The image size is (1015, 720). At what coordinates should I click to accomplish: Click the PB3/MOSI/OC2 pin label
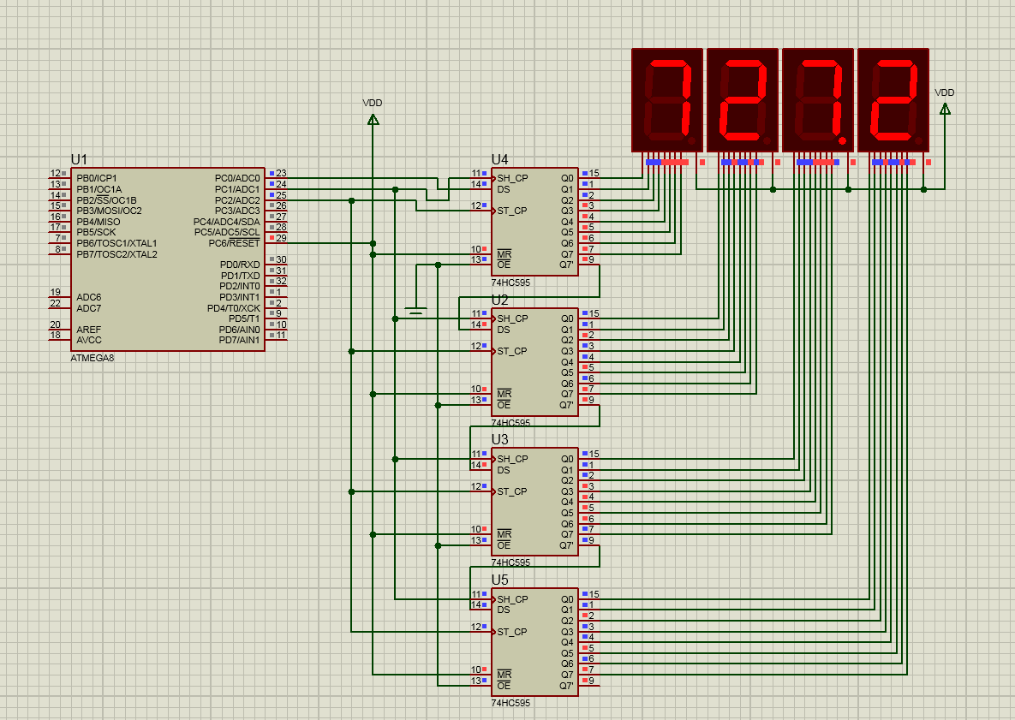coord(109,210)
